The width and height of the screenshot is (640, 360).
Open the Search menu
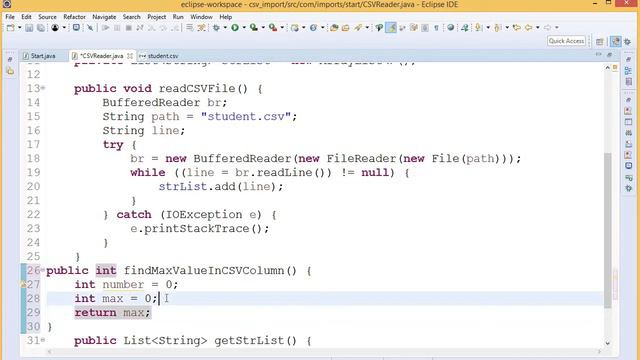point(131,17)
